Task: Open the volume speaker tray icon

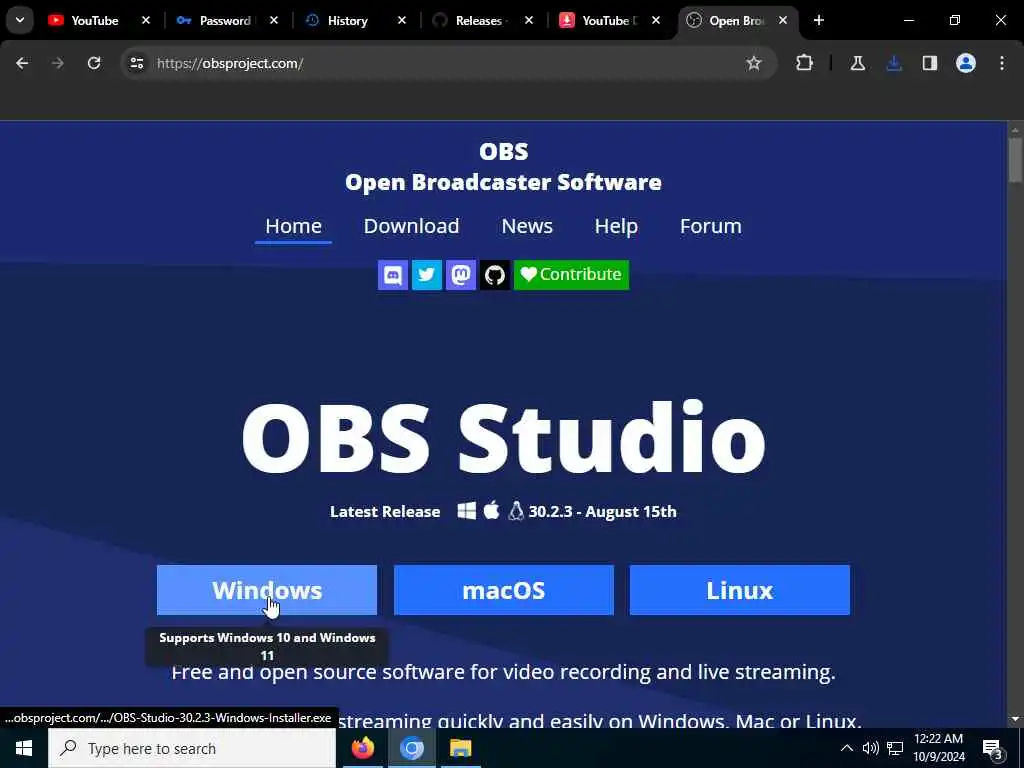Action: pos(871,748)
